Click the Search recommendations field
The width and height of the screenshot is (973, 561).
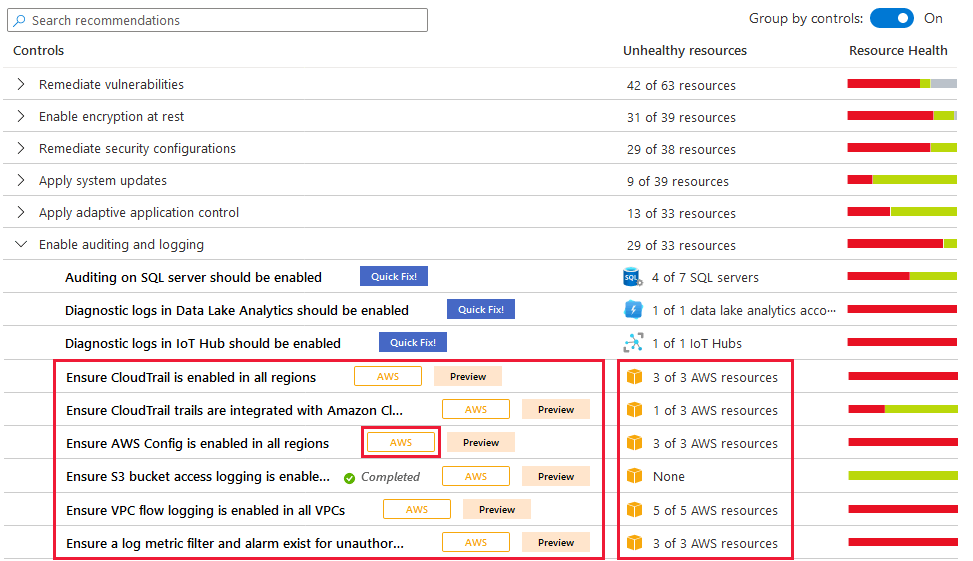point(217,20)
